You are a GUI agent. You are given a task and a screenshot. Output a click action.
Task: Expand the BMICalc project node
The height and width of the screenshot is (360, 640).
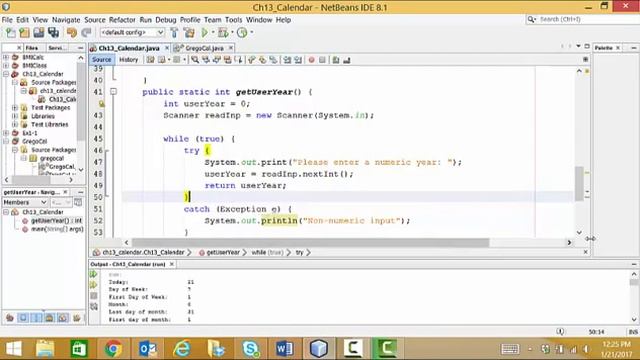point(6,57)
